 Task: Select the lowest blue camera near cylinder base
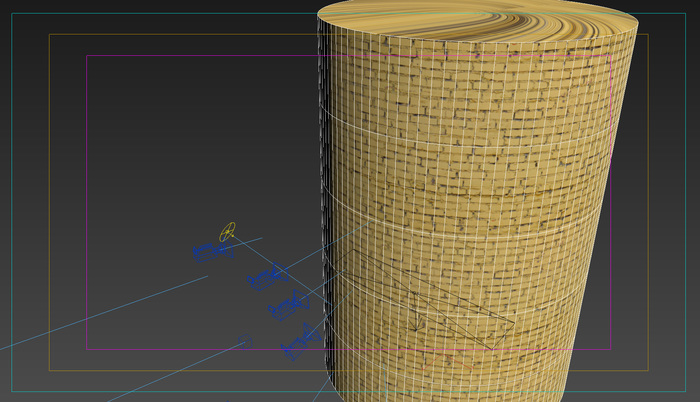(x=301, y=342)
